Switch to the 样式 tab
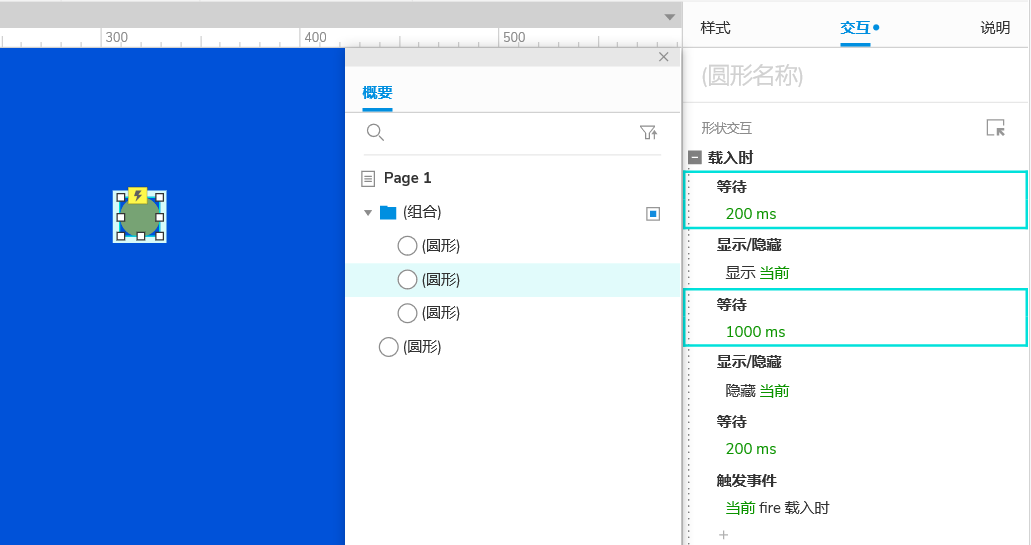 (x=715, y=28)
